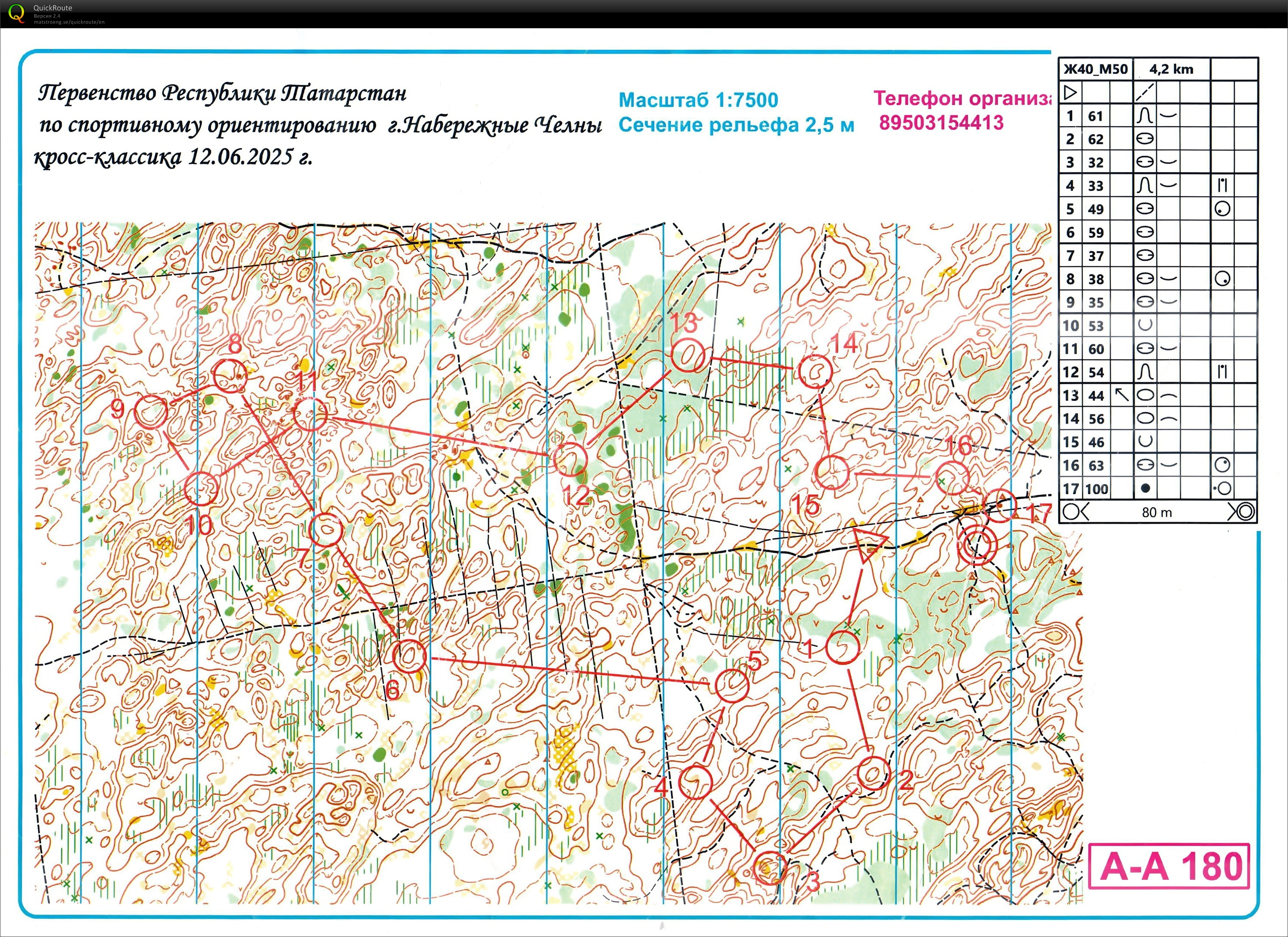Click control code 60 in the table
Viewport: 1288px width, 937px height.
pyautogui.click(x=1095, y=349)
